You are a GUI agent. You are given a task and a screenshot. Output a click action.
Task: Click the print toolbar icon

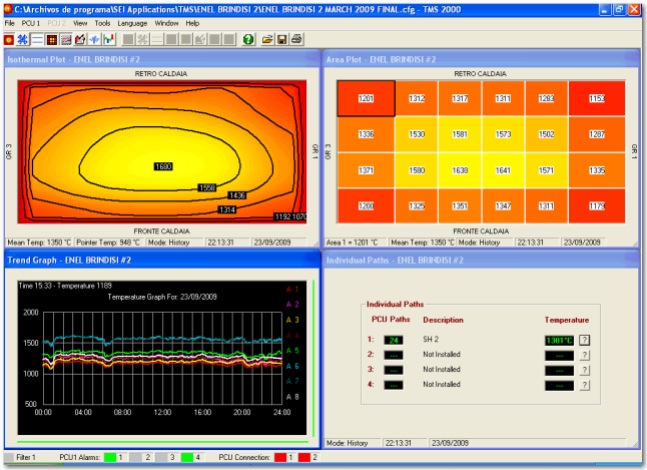click(x=296, y=39)
